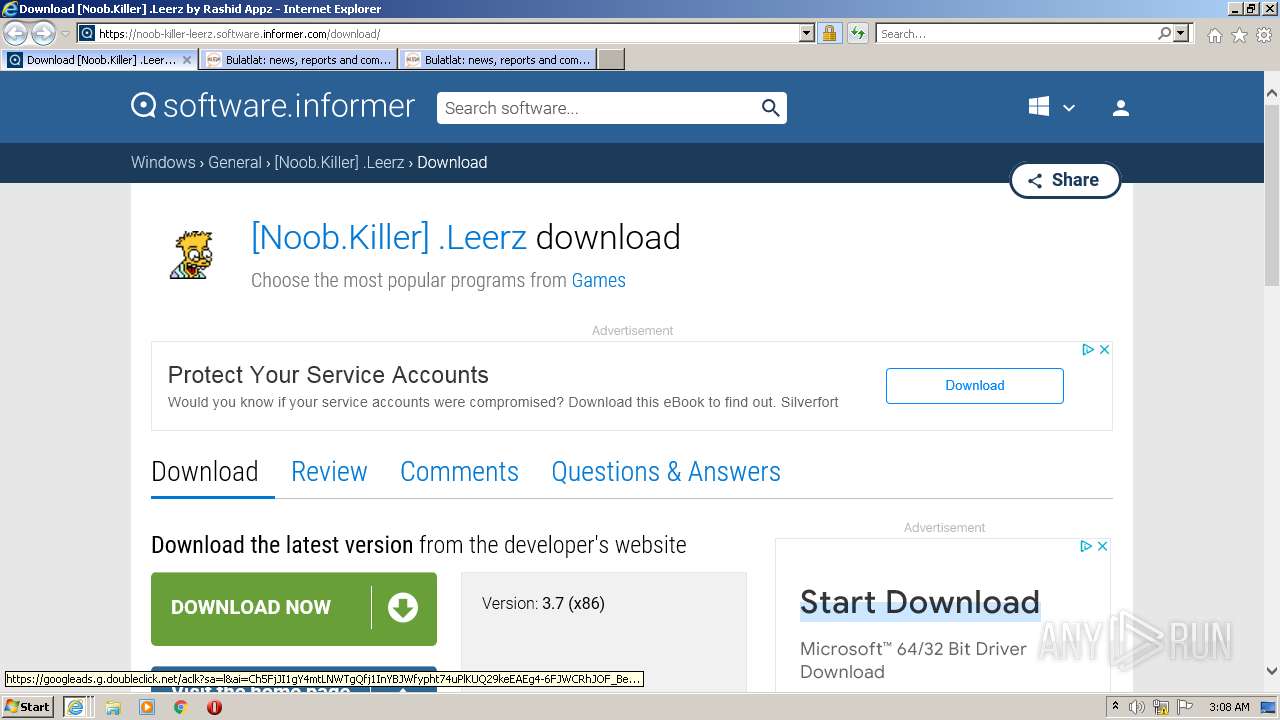Click the Share button
The image size is (1280, 720).
click(x=1065, y=180)
